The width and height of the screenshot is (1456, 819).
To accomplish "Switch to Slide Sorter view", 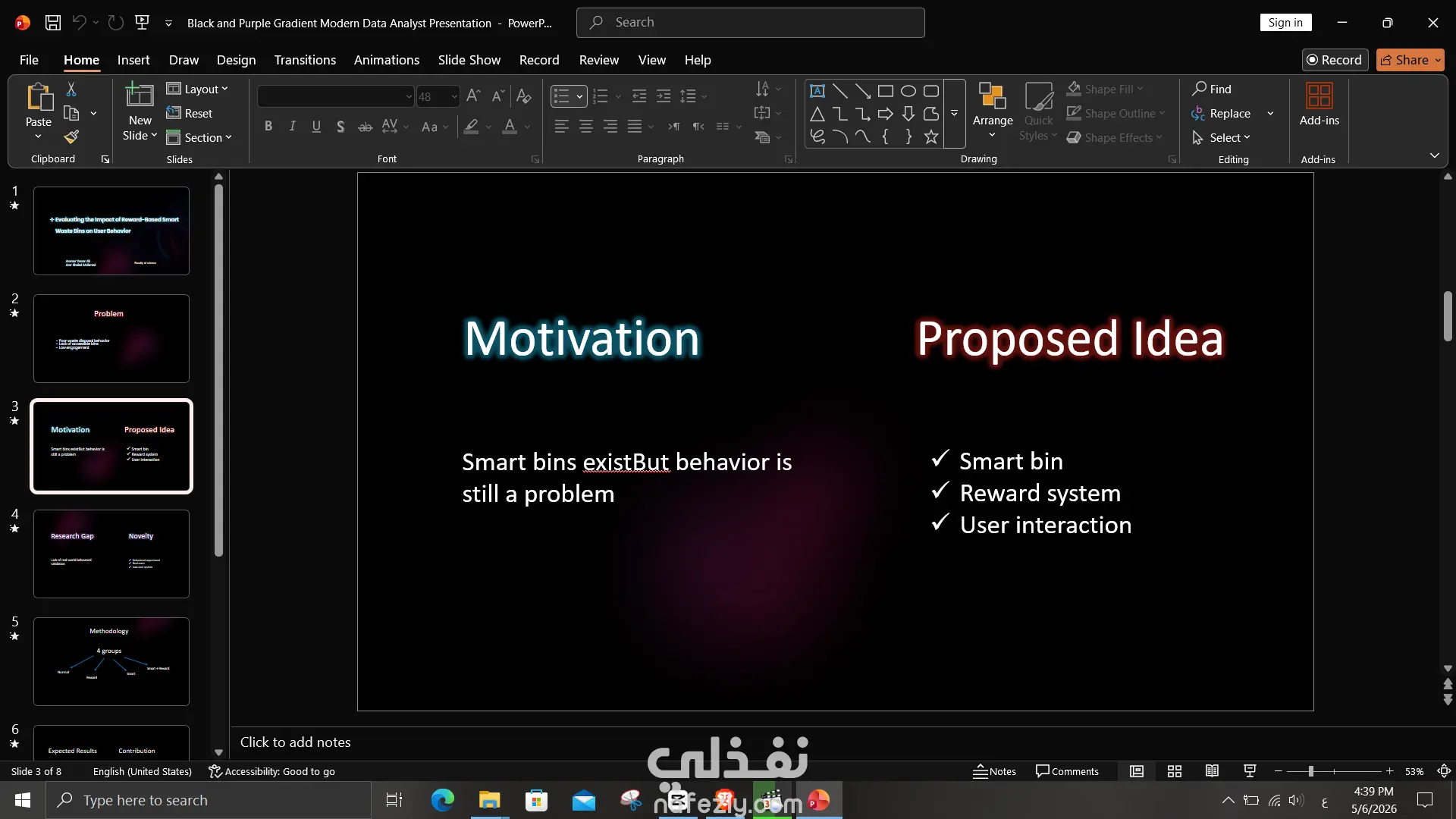I will tap(1175, 771).
